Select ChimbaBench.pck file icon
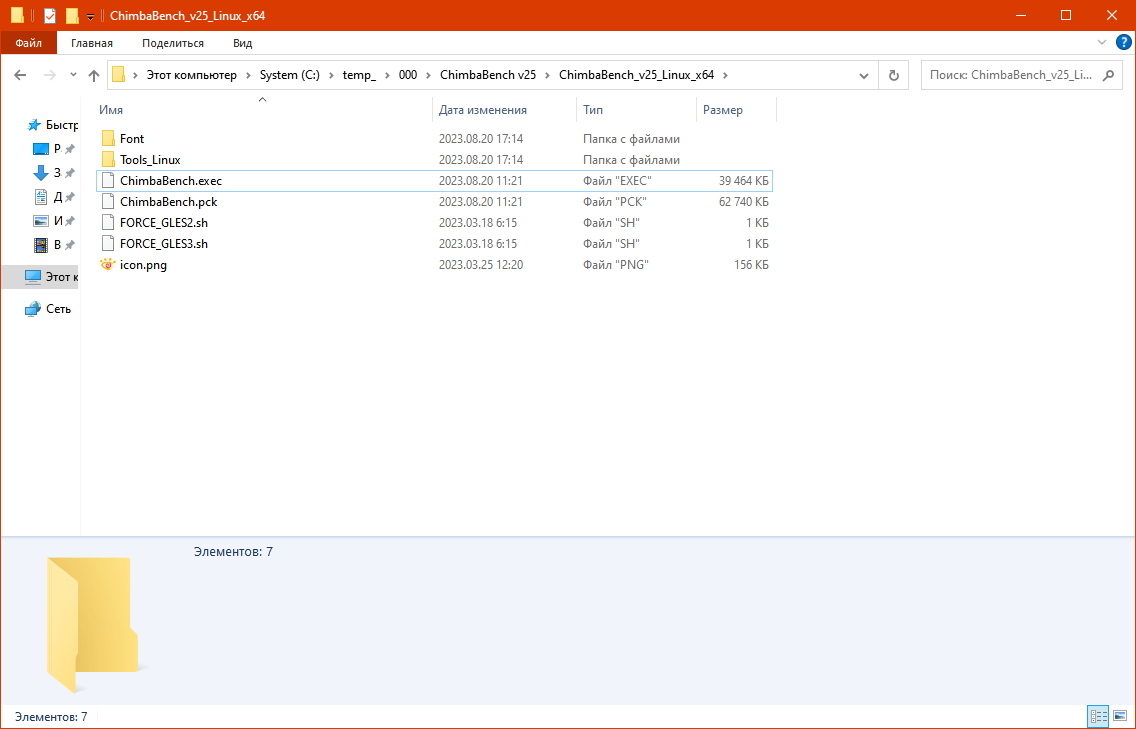 108,201
